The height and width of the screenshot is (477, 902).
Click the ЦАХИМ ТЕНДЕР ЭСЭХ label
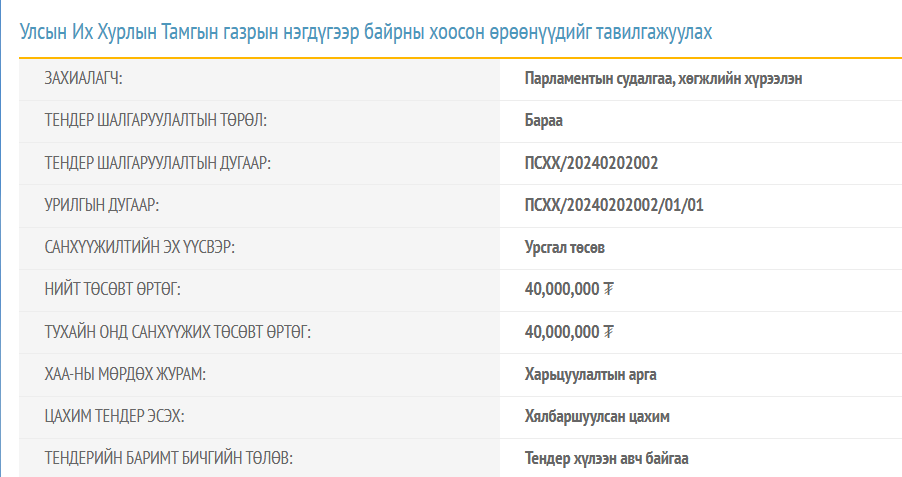(x=115, y=416)
